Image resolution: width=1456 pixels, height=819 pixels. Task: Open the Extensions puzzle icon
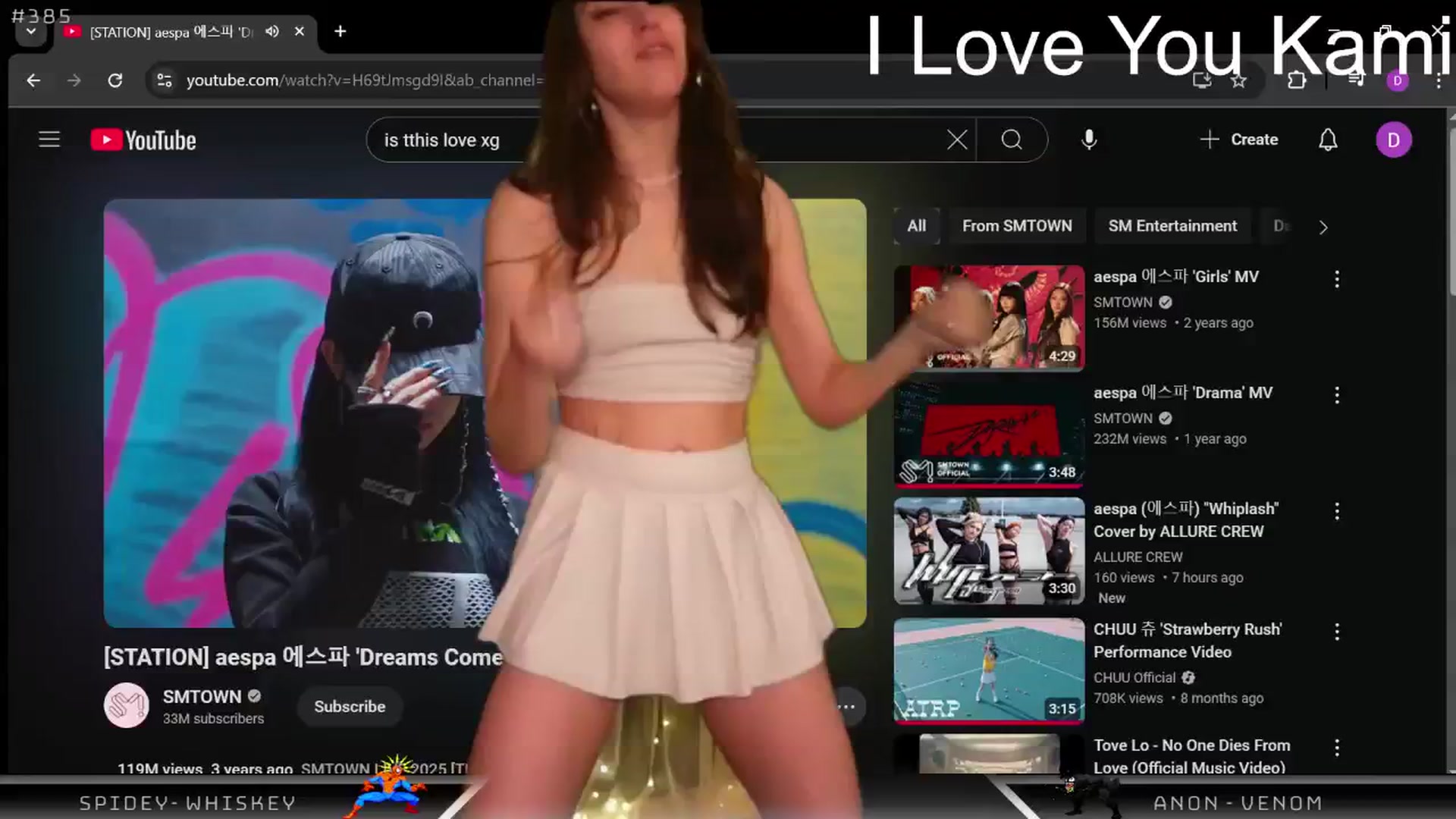tap(1297, 80)
